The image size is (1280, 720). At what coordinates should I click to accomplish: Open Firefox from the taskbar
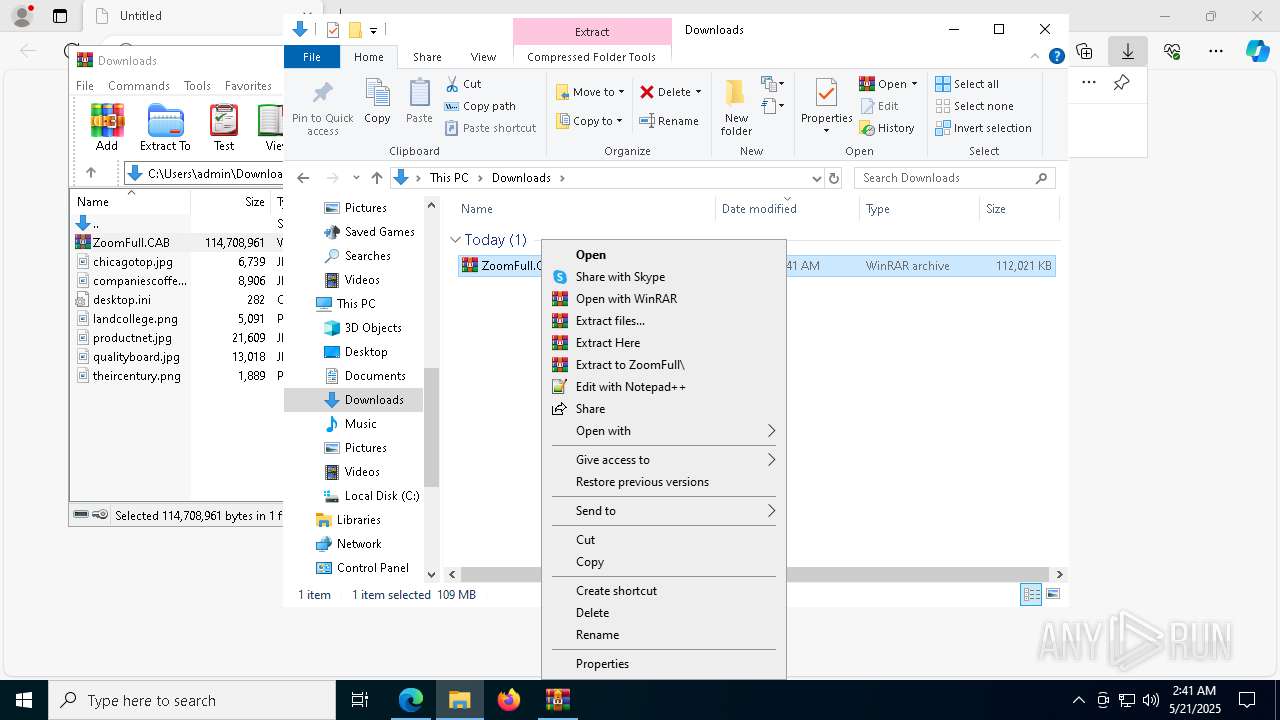[x=509, y=700]
